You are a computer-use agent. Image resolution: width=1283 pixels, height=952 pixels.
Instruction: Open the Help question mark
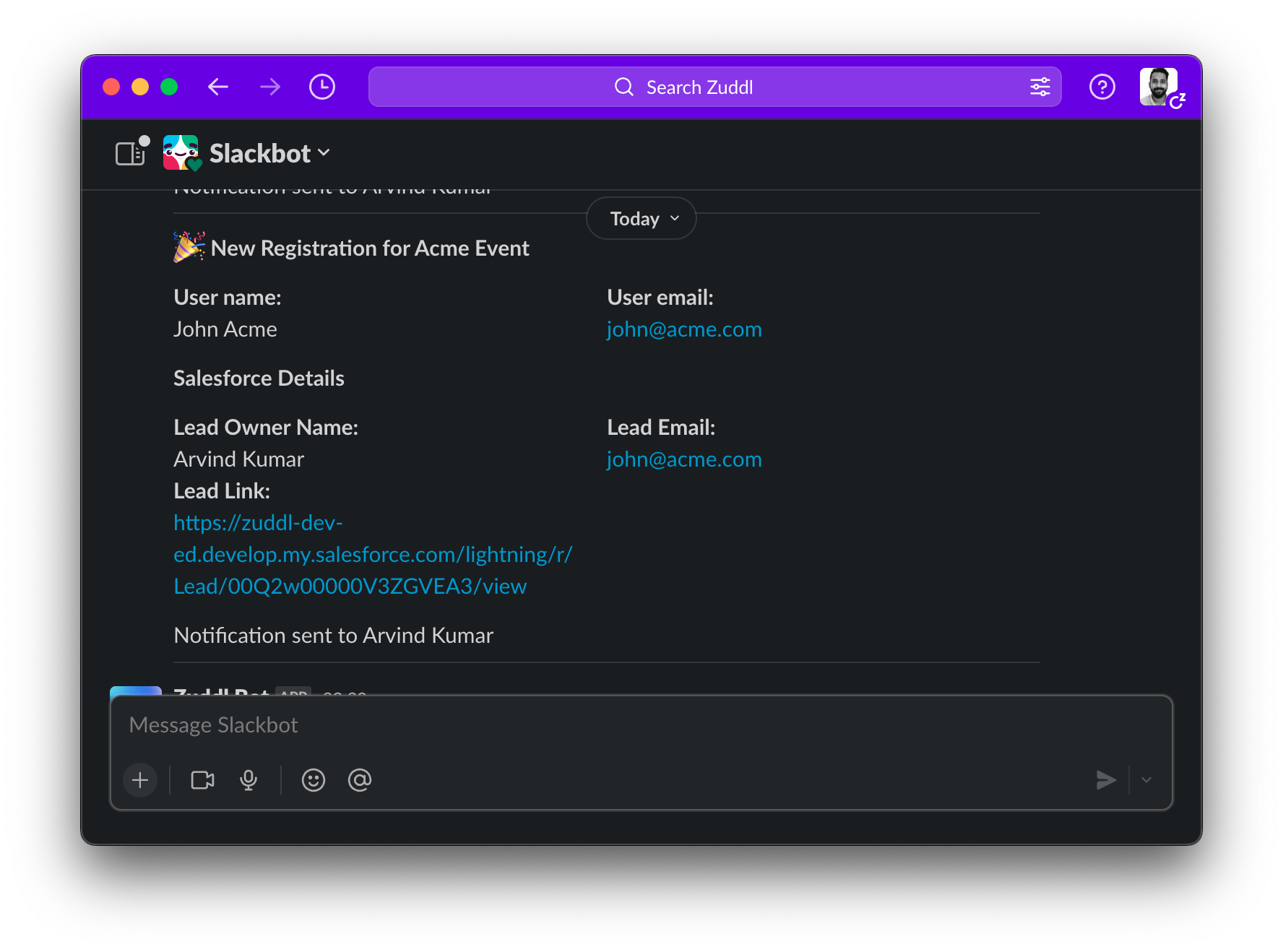pyautogui.click(x=1102, y=87)
